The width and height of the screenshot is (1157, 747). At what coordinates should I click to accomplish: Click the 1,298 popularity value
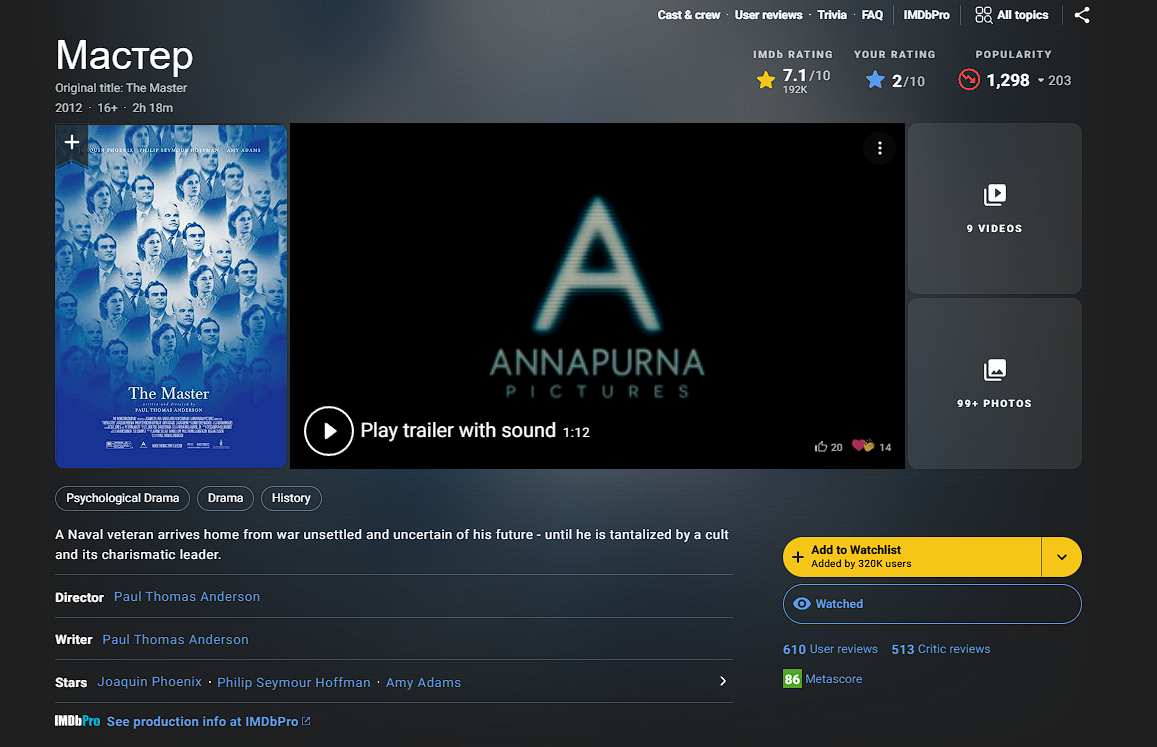1008,80
